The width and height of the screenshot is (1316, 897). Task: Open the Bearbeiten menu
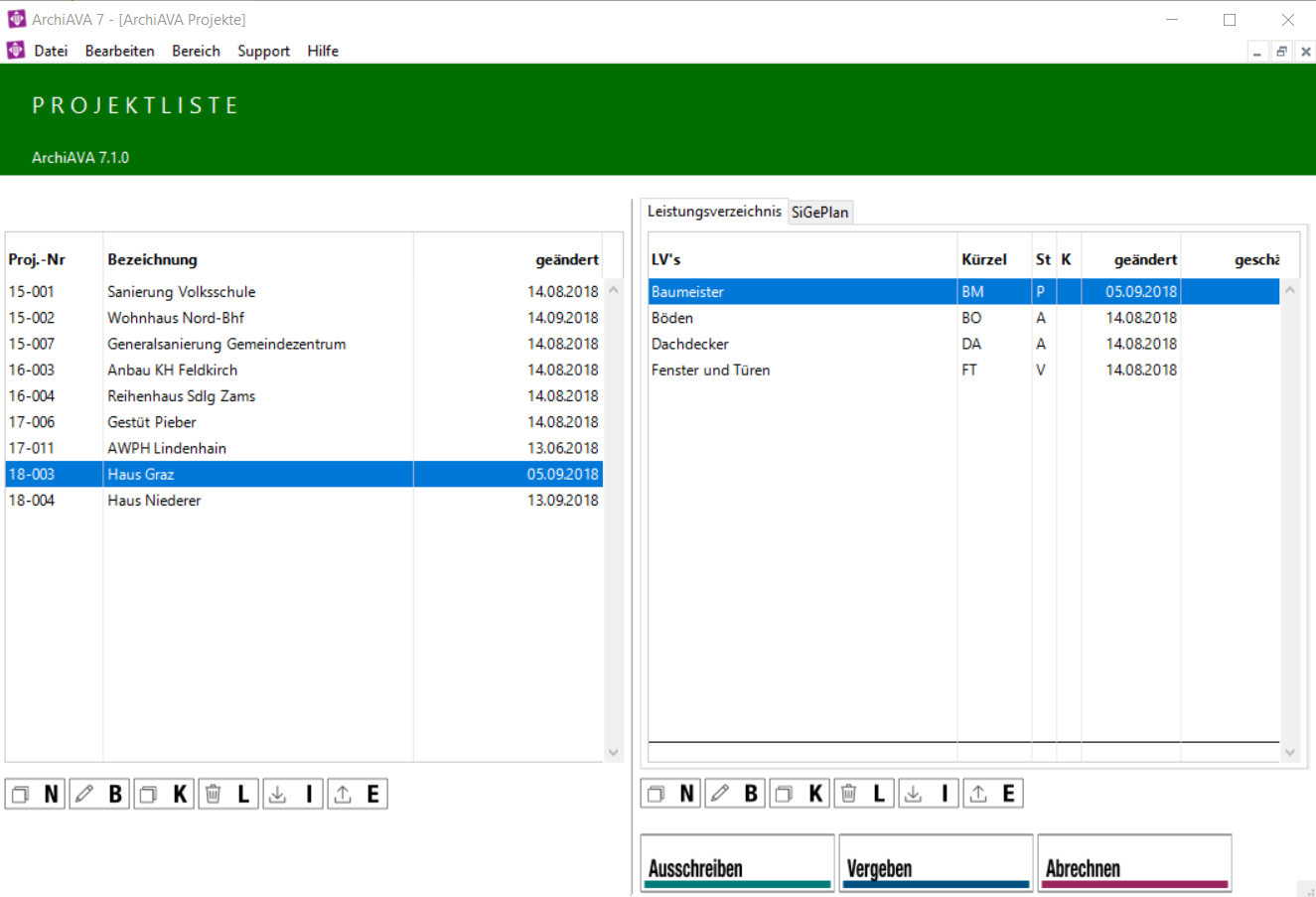click(x=119, y=51)
